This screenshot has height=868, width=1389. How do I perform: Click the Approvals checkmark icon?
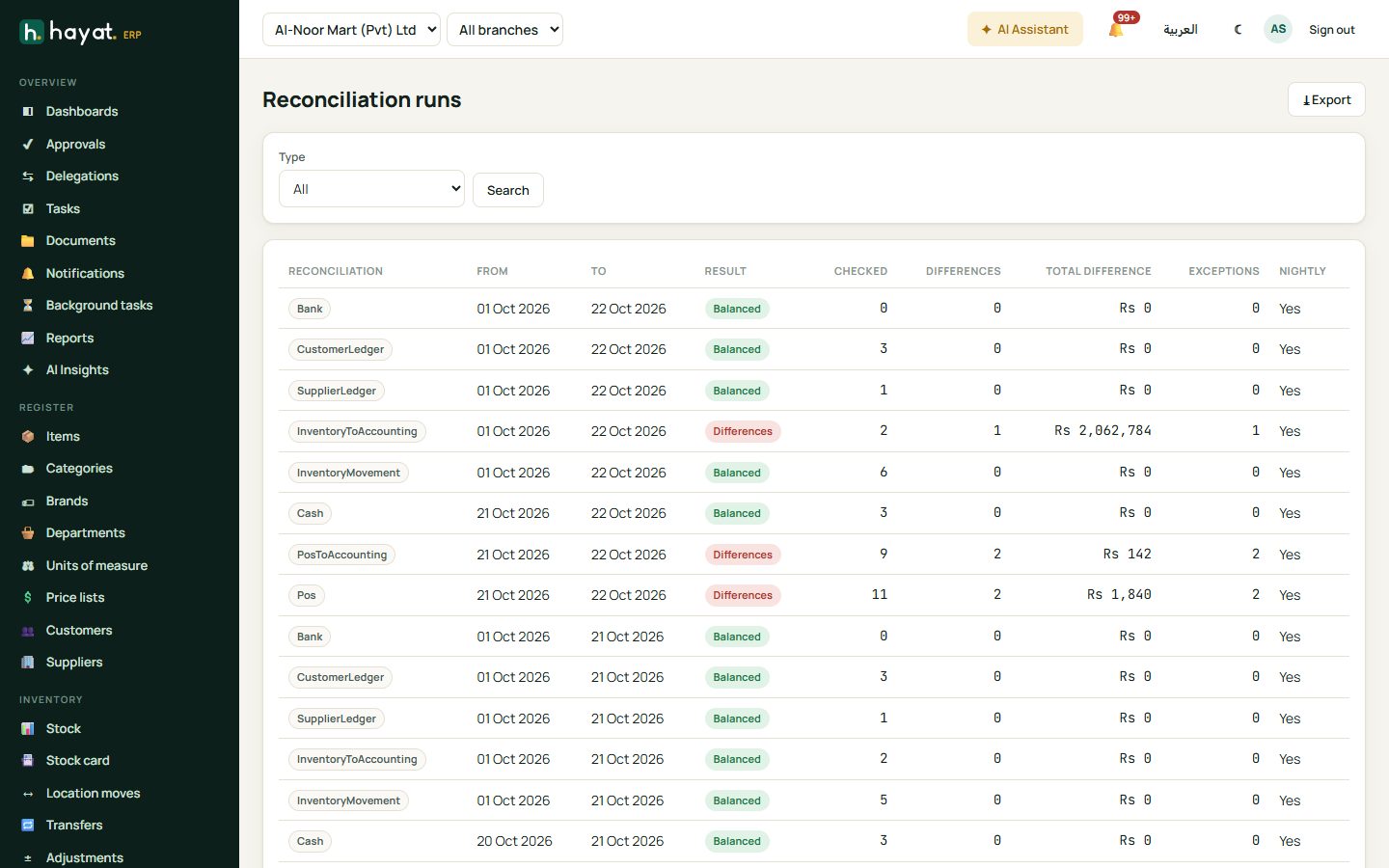point(28,145)
